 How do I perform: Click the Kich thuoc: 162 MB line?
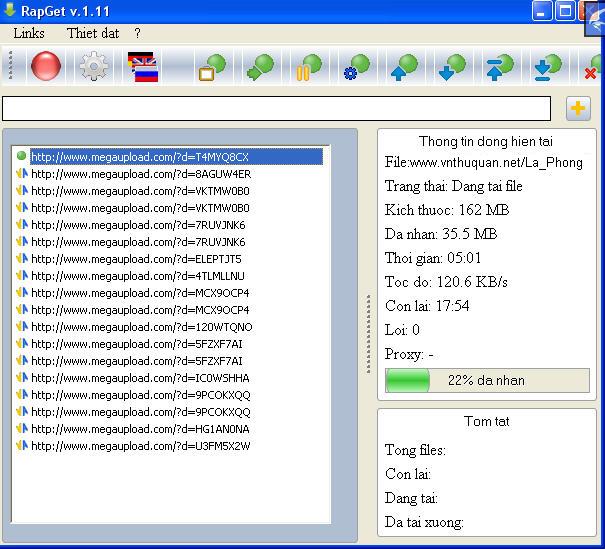pyautogui.click(x=447, y=210)
